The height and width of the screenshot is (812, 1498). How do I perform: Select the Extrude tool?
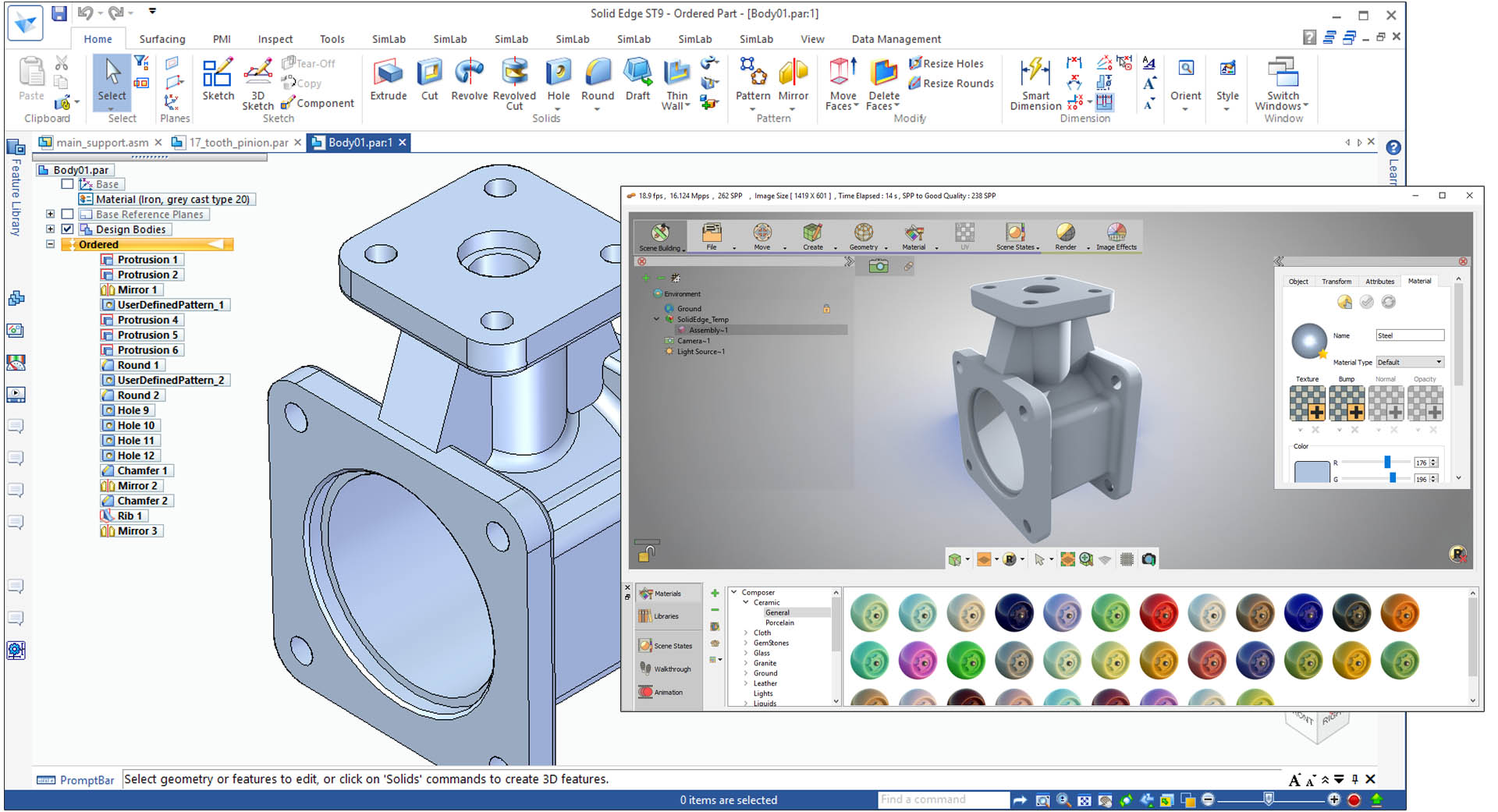pyautogui.click(x=388, y=78)
